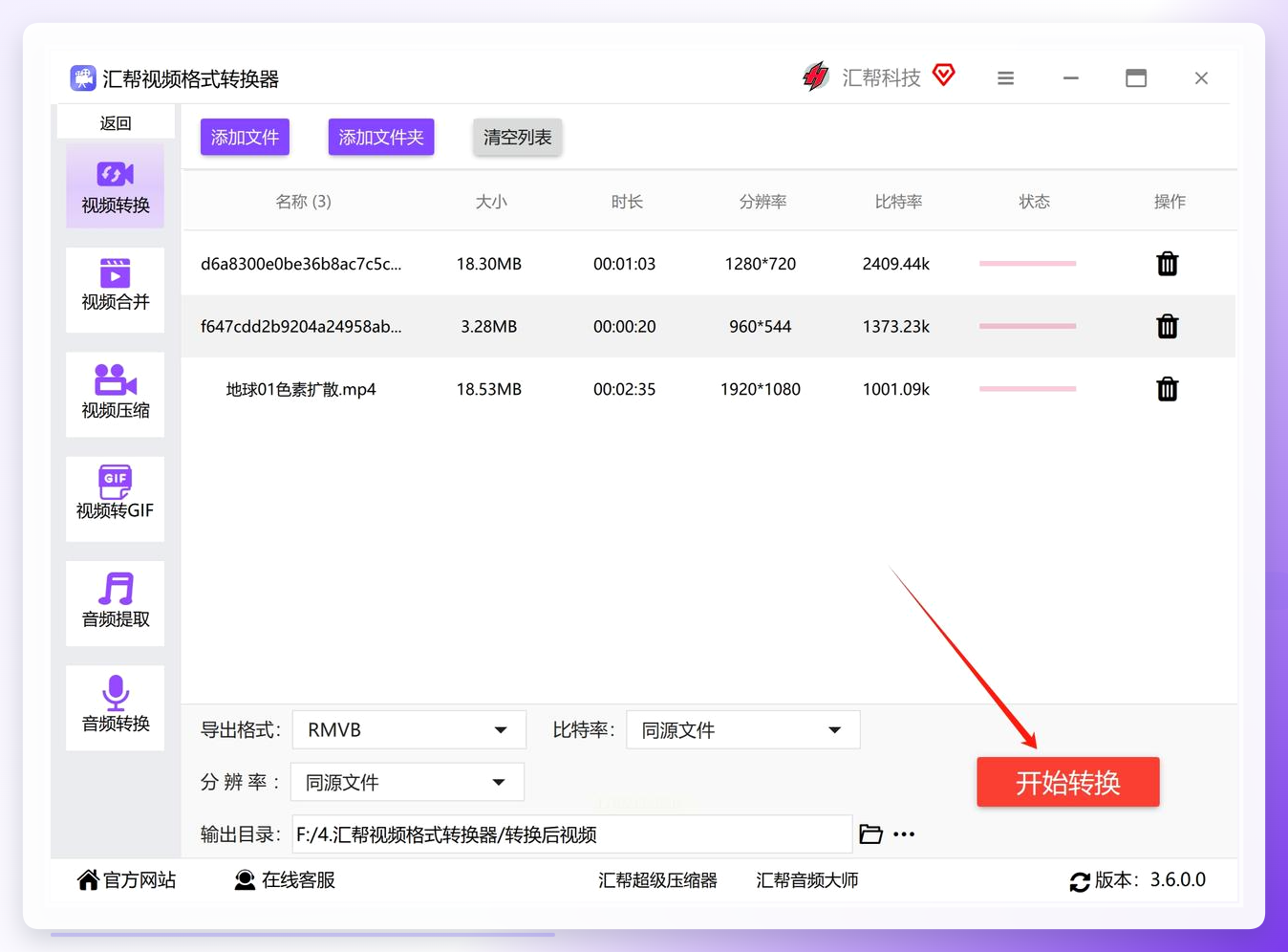Click the 3.28MB size cell
1288x952 pixels.
(489, 327)
